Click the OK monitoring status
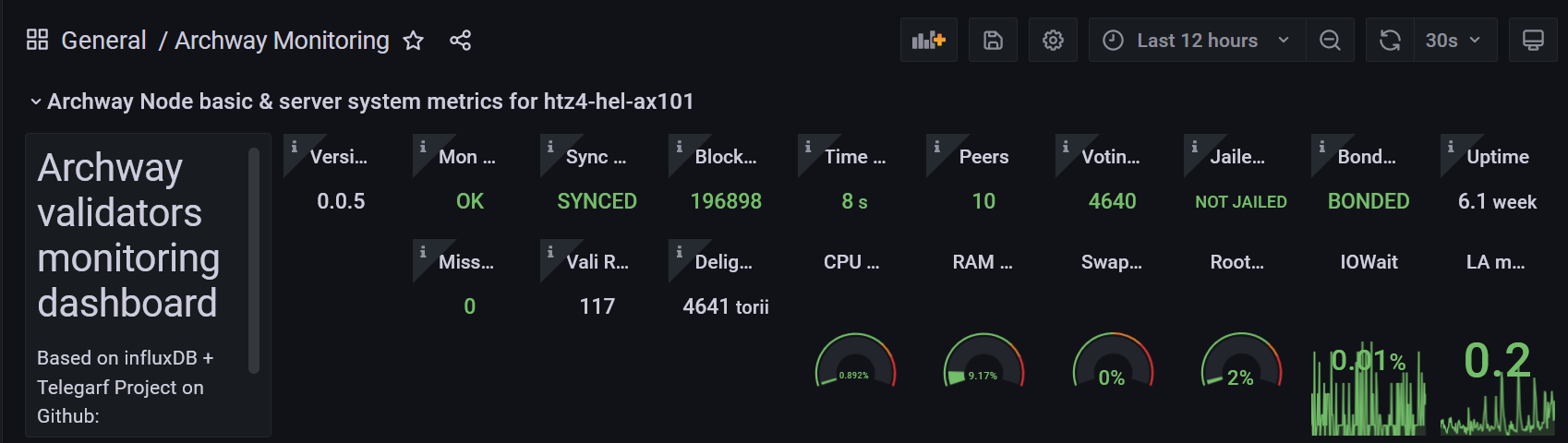 tap(470, 201)
